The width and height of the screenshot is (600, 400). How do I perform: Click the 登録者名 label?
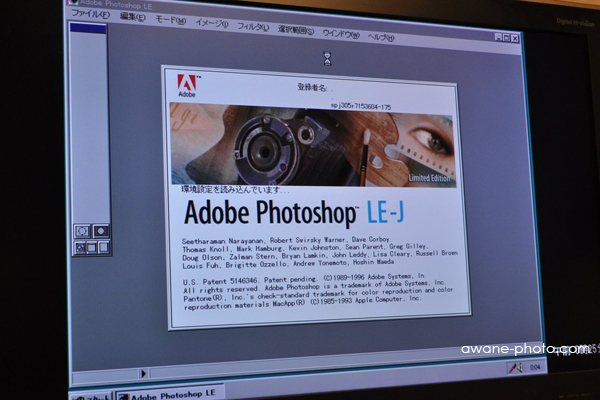(313, 87)
